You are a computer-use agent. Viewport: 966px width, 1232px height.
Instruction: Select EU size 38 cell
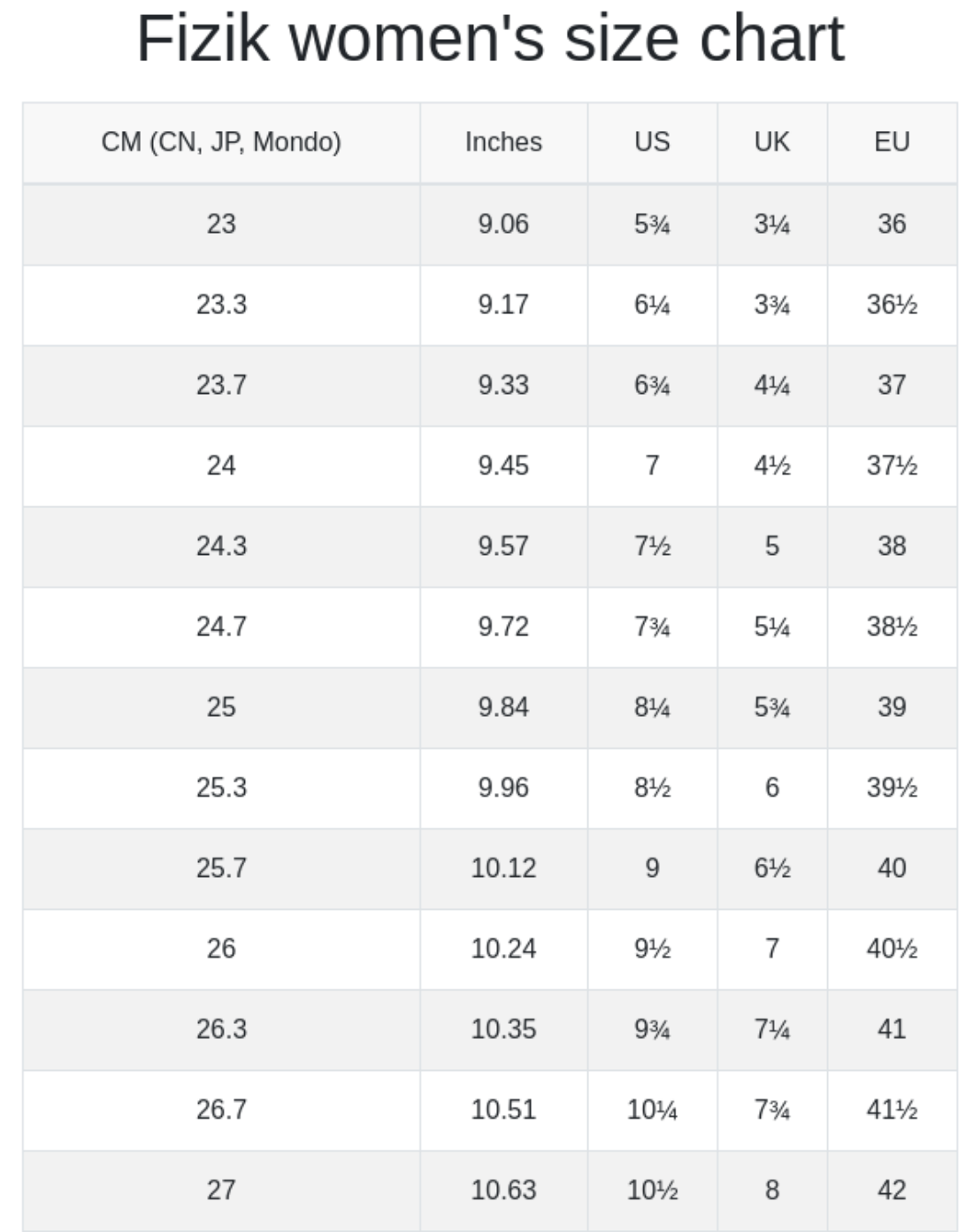(x=892, y=546)
